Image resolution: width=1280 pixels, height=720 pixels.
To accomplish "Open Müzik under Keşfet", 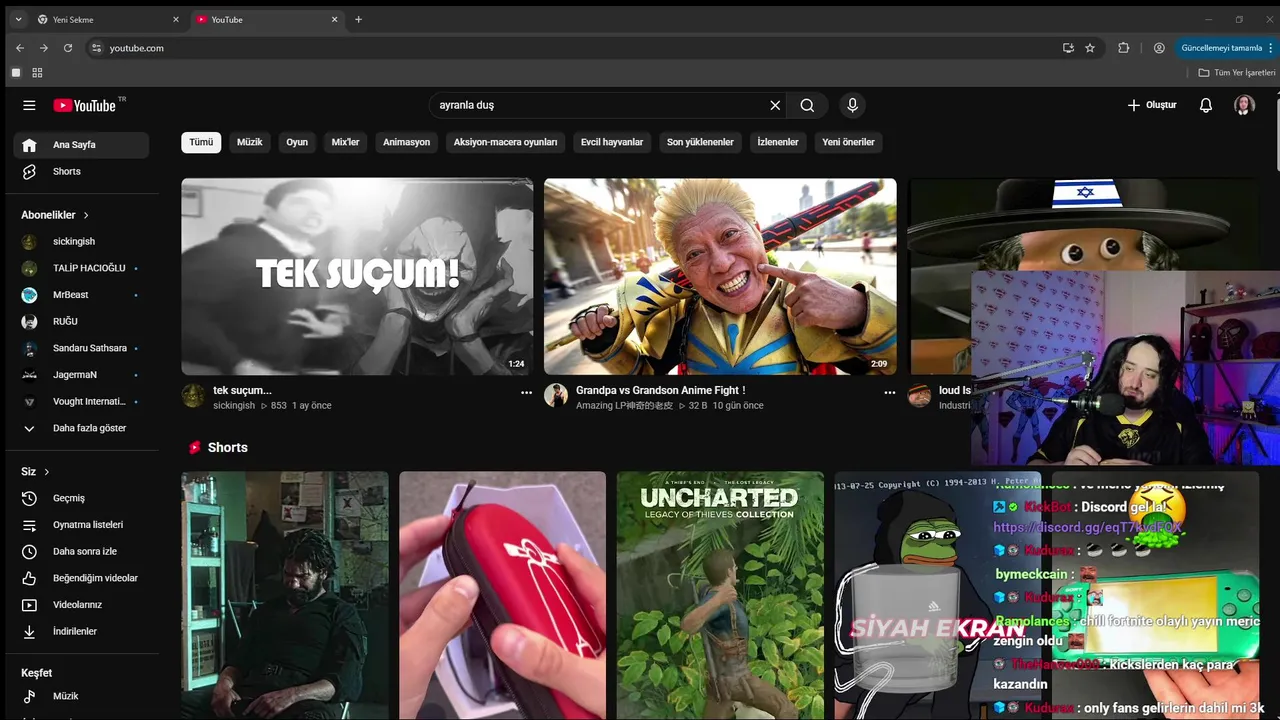I will 81,696.
